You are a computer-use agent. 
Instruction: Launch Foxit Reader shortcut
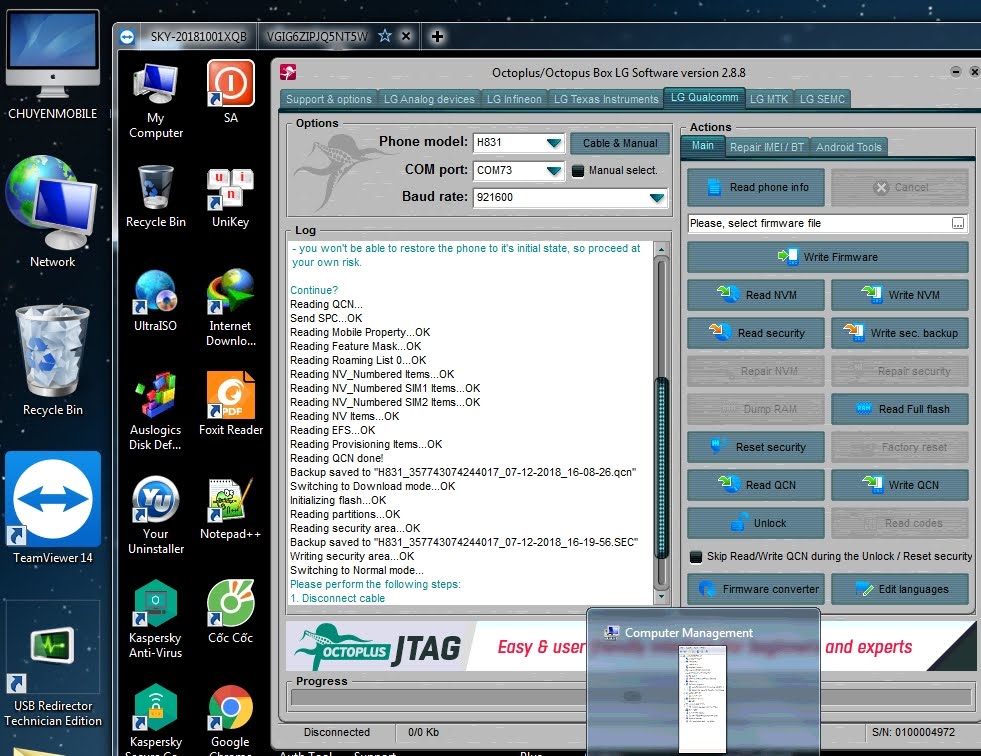coord(230,404)
